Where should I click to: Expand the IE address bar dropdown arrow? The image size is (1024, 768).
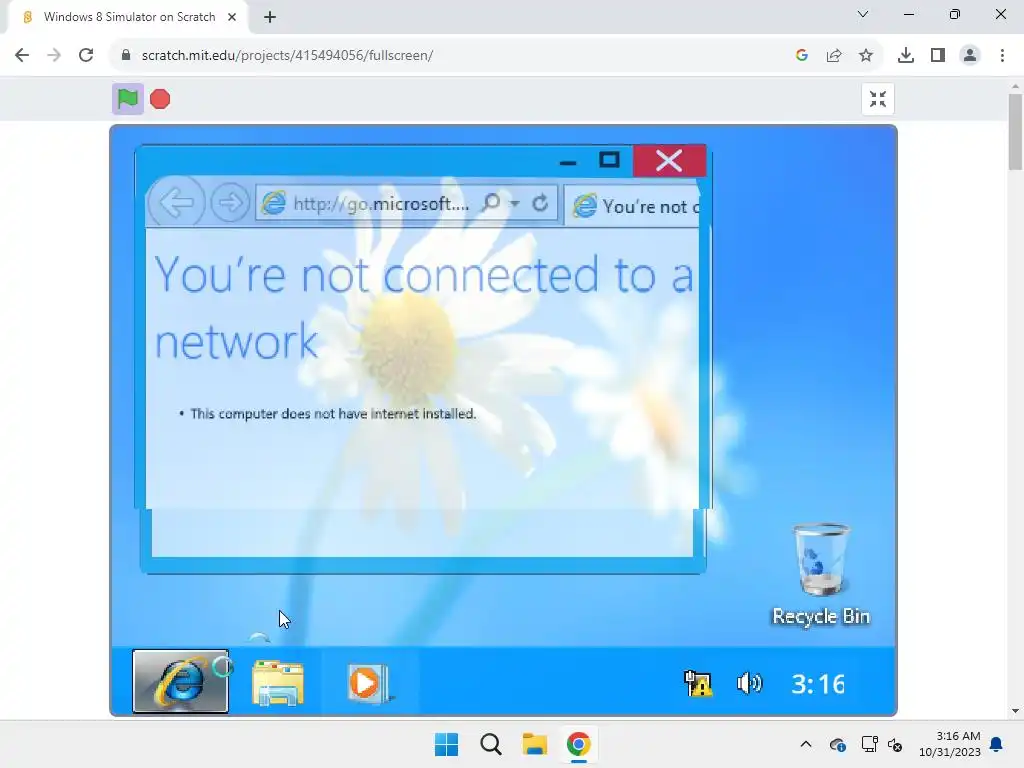tap(515, 204)
